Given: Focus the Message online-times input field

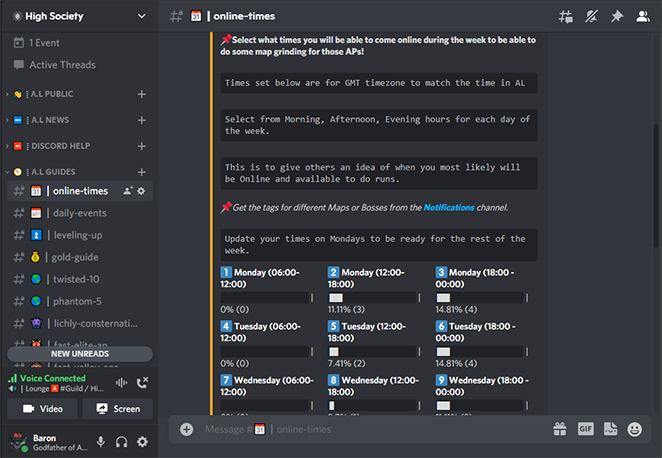Looking at the screenshot, I should (x=374, y=429).
